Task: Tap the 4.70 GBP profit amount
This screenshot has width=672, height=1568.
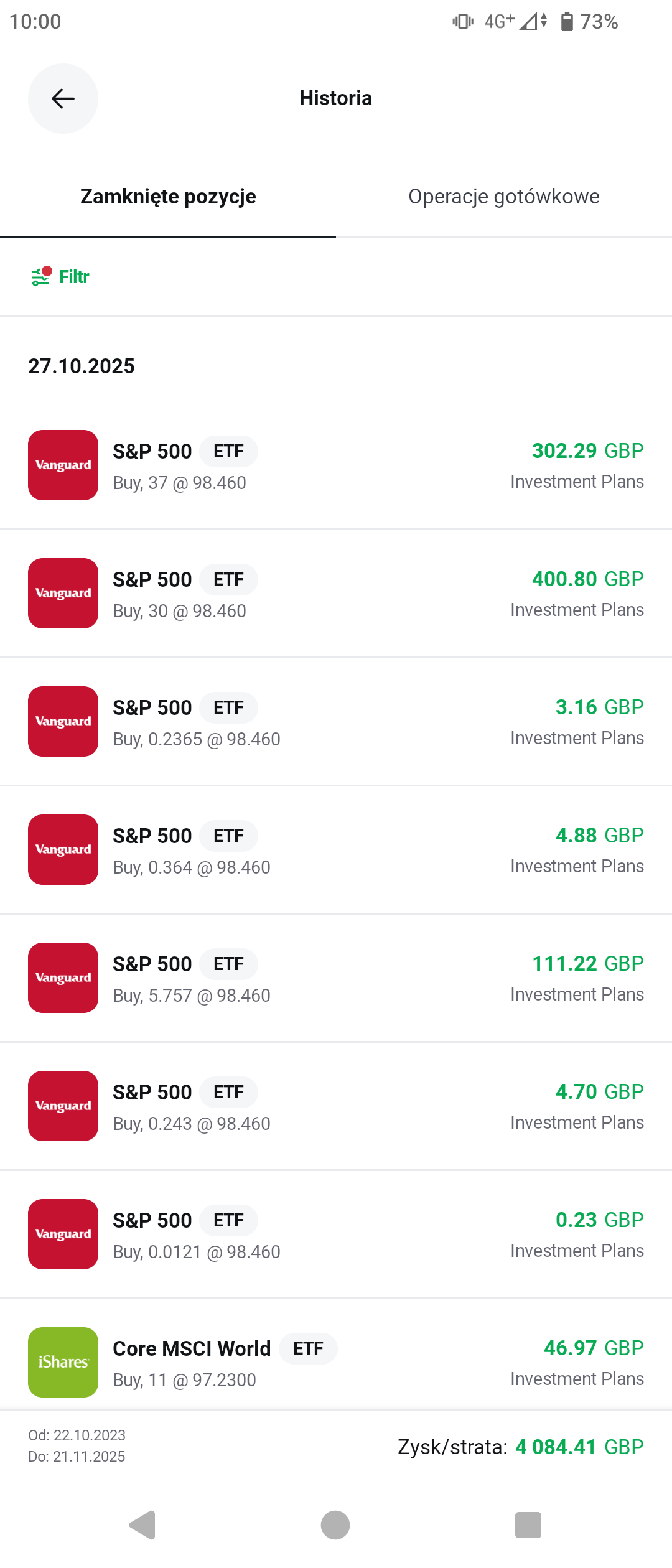Action: [x=599, y=1091]
